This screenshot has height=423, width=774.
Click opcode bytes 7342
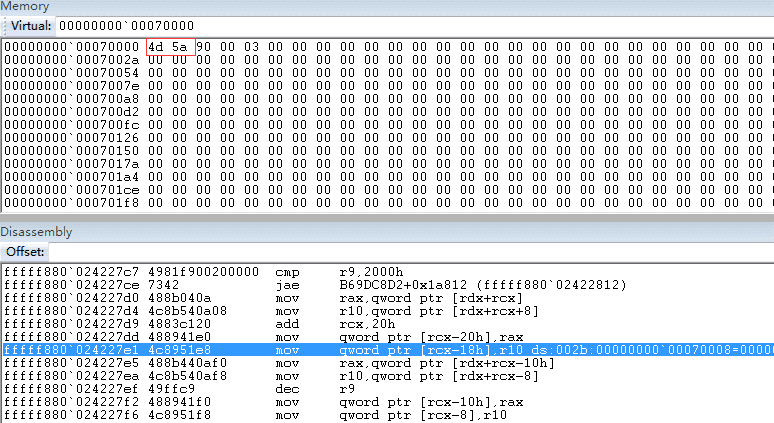163,285
